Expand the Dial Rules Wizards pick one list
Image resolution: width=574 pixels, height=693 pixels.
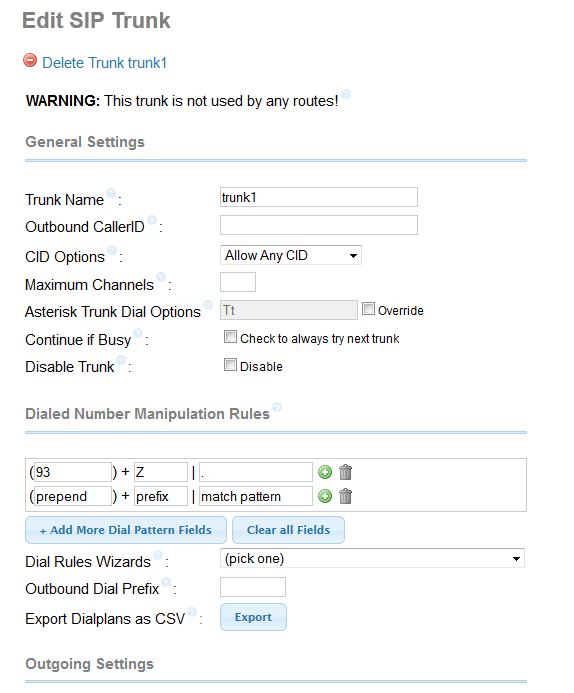pos(372,559)
